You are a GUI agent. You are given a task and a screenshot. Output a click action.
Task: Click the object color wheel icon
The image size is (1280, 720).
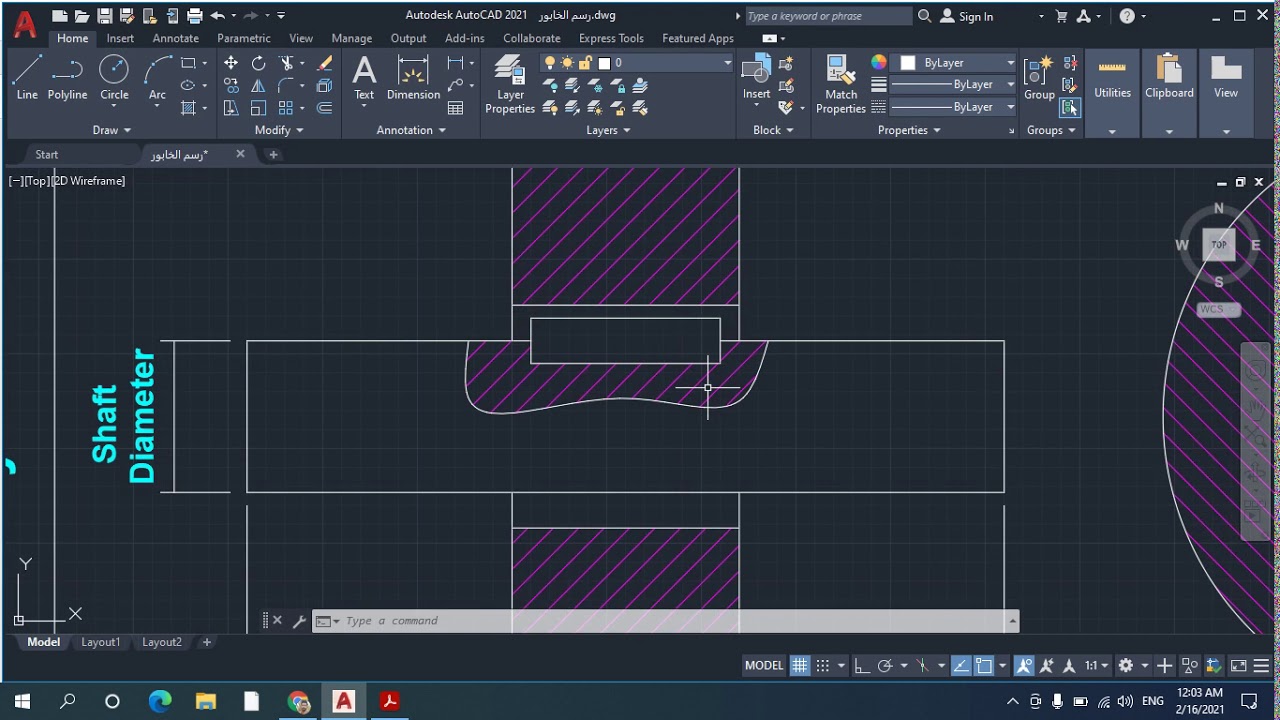[x=879, y=63]
